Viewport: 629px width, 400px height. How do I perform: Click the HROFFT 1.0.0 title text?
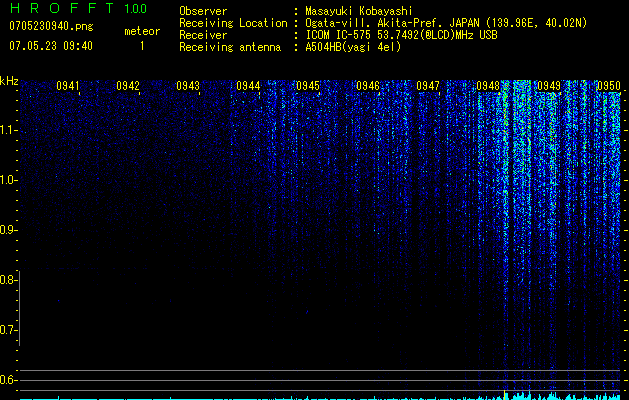tap(78, 8)
